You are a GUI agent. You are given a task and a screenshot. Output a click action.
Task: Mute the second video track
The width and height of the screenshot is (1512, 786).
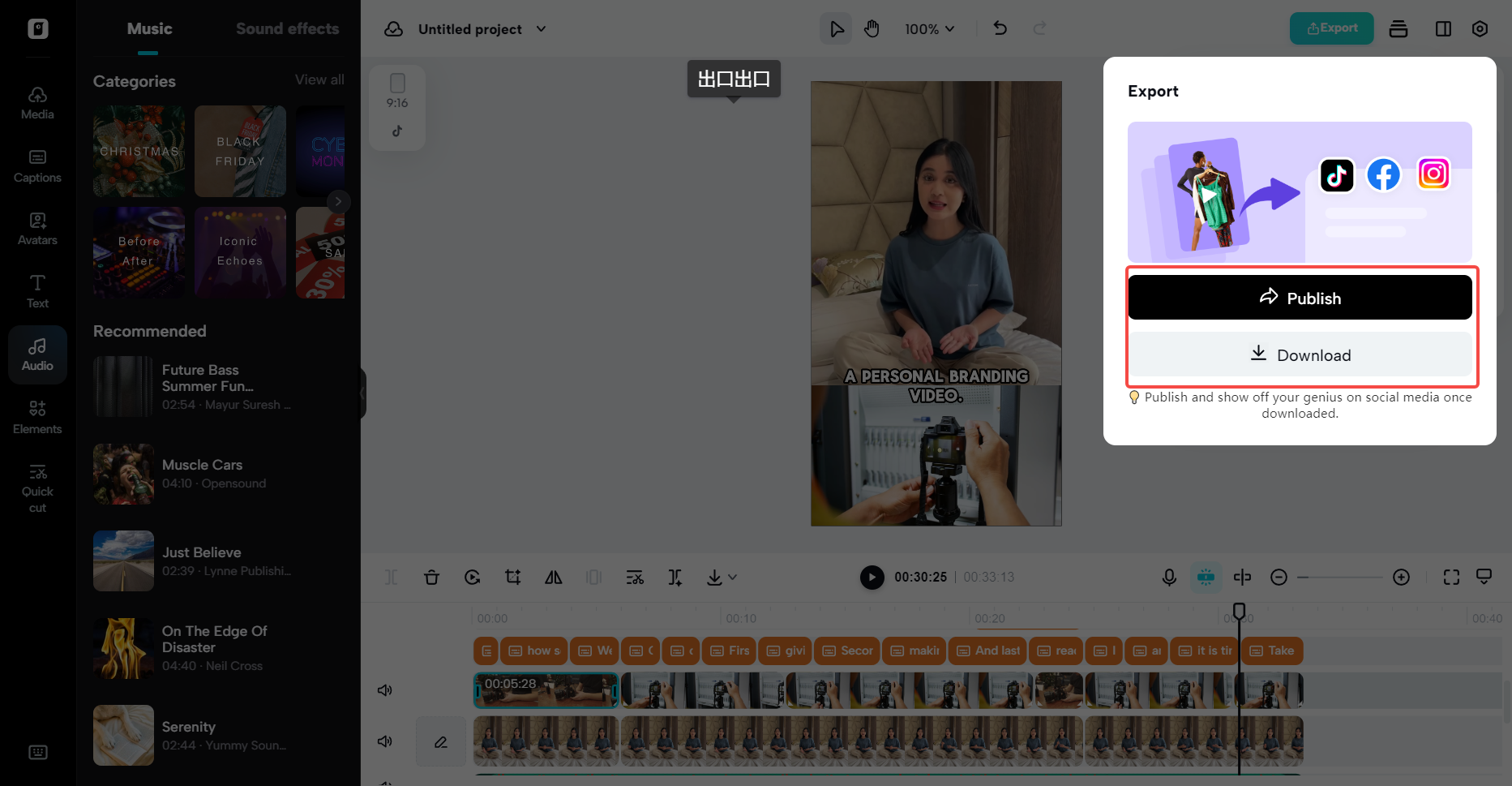[385, 741]
